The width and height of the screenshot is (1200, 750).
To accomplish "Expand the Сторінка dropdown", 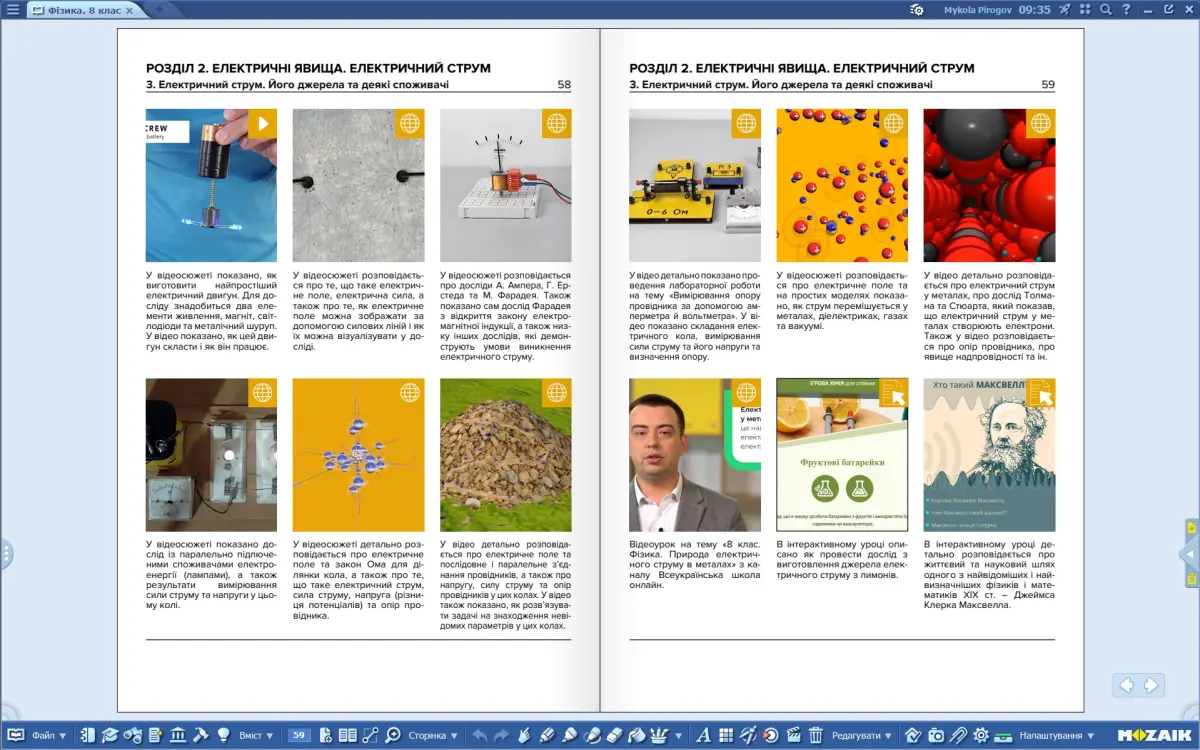I will tap(433, 735).
